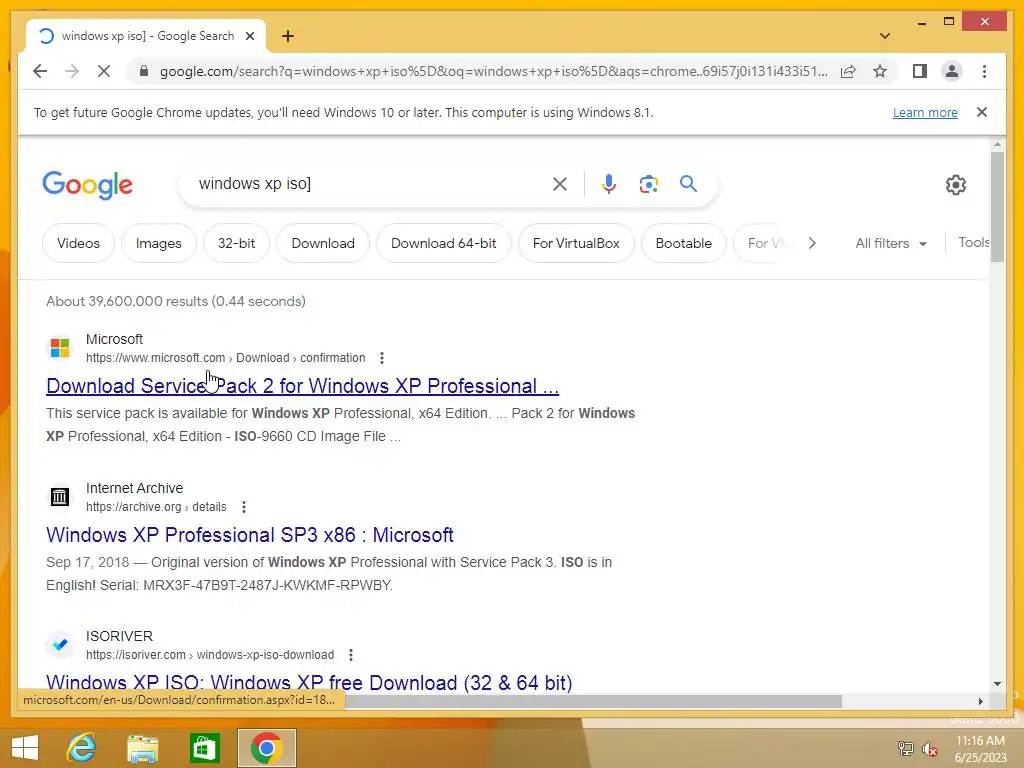Open Google quick settings gear
The width and height of the screenshot is (1024, 768).
955,185
